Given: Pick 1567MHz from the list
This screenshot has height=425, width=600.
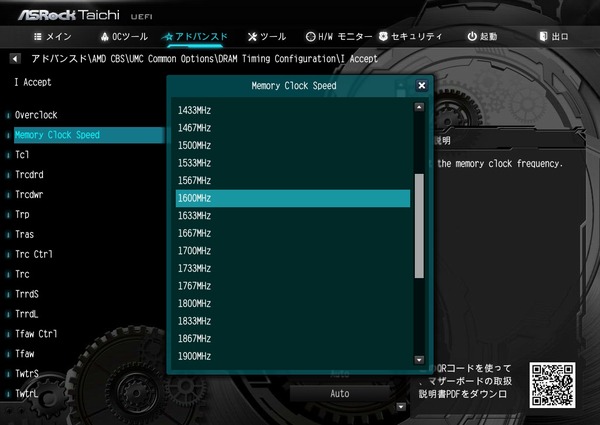Looking at the screenshot, I should point(293,181).
